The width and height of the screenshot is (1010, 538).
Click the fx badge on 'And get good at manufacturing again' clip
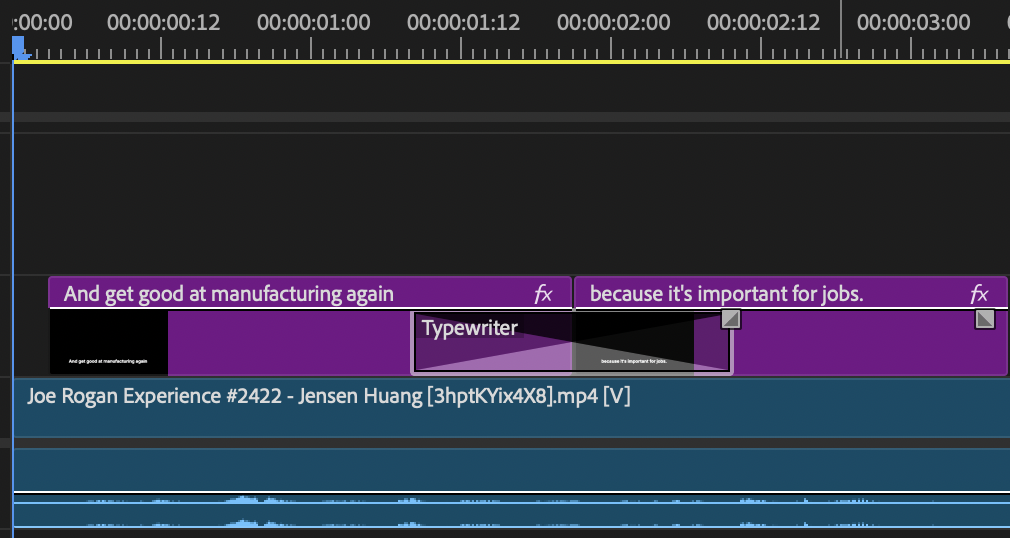point(543,294)
